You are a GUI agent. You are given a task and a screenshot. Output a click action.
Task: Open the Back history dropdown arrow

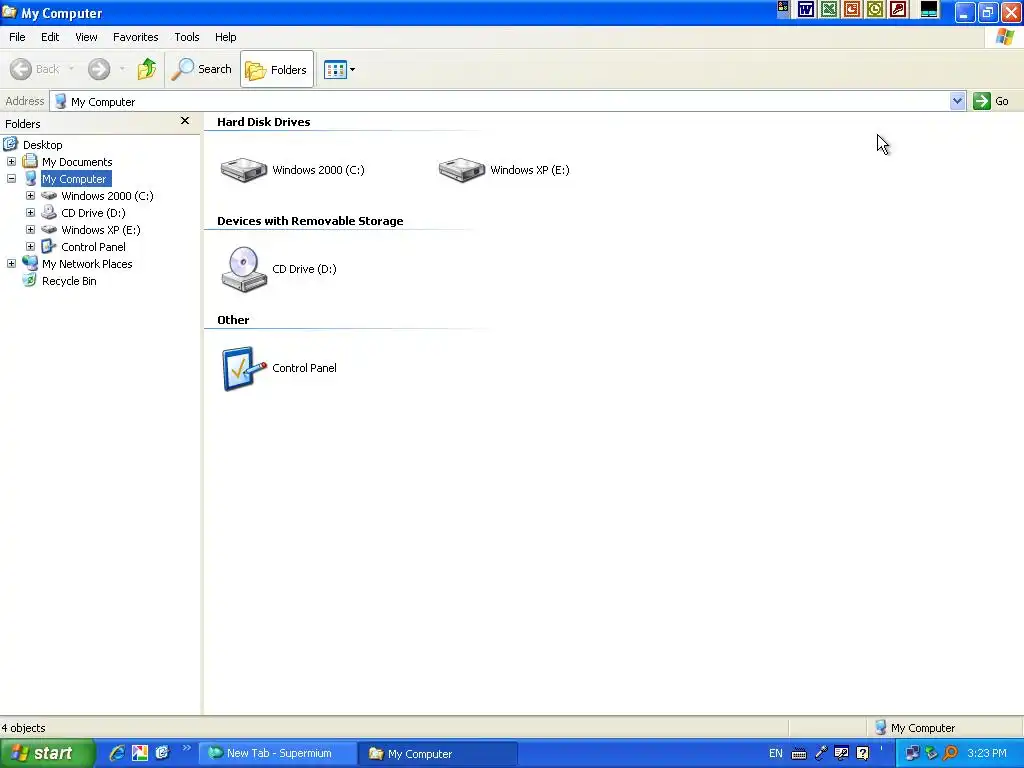point(71,69)
